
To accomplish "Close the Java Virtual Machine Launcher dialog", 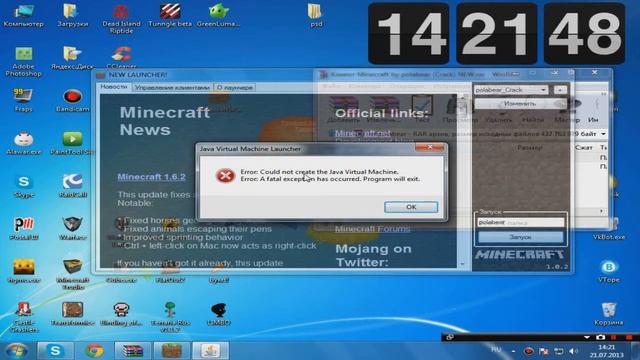I will coord(429,147).
